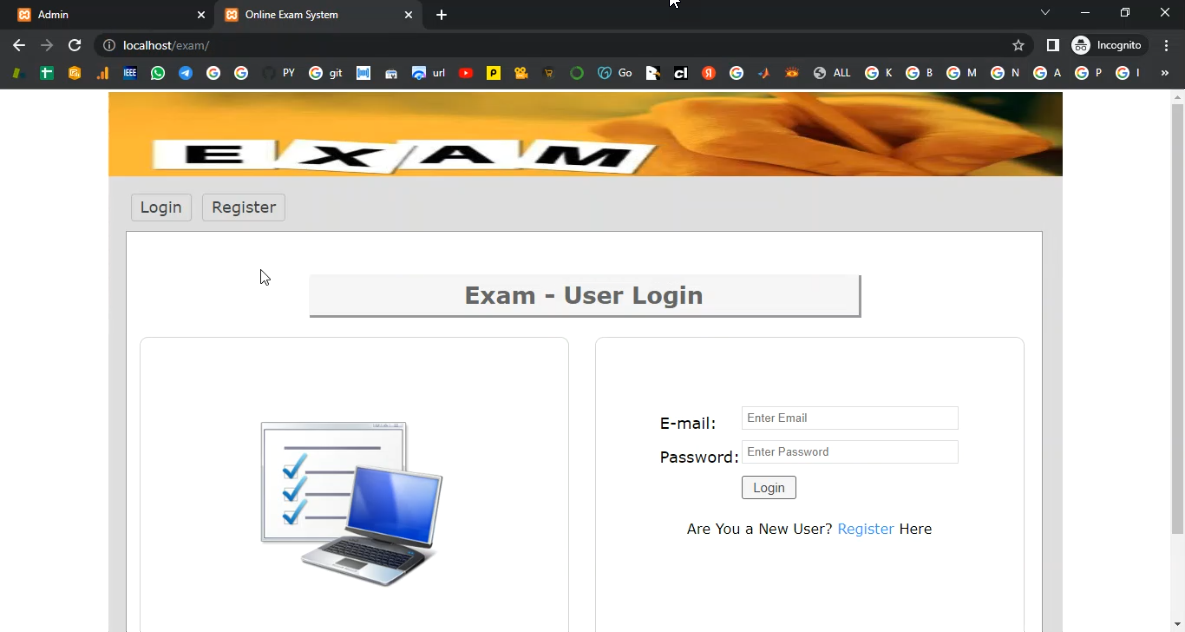The width and height of the screenshot is (1185, 632).
Task: Click the Register button in the navigation
Action: [x=243, y=207]
